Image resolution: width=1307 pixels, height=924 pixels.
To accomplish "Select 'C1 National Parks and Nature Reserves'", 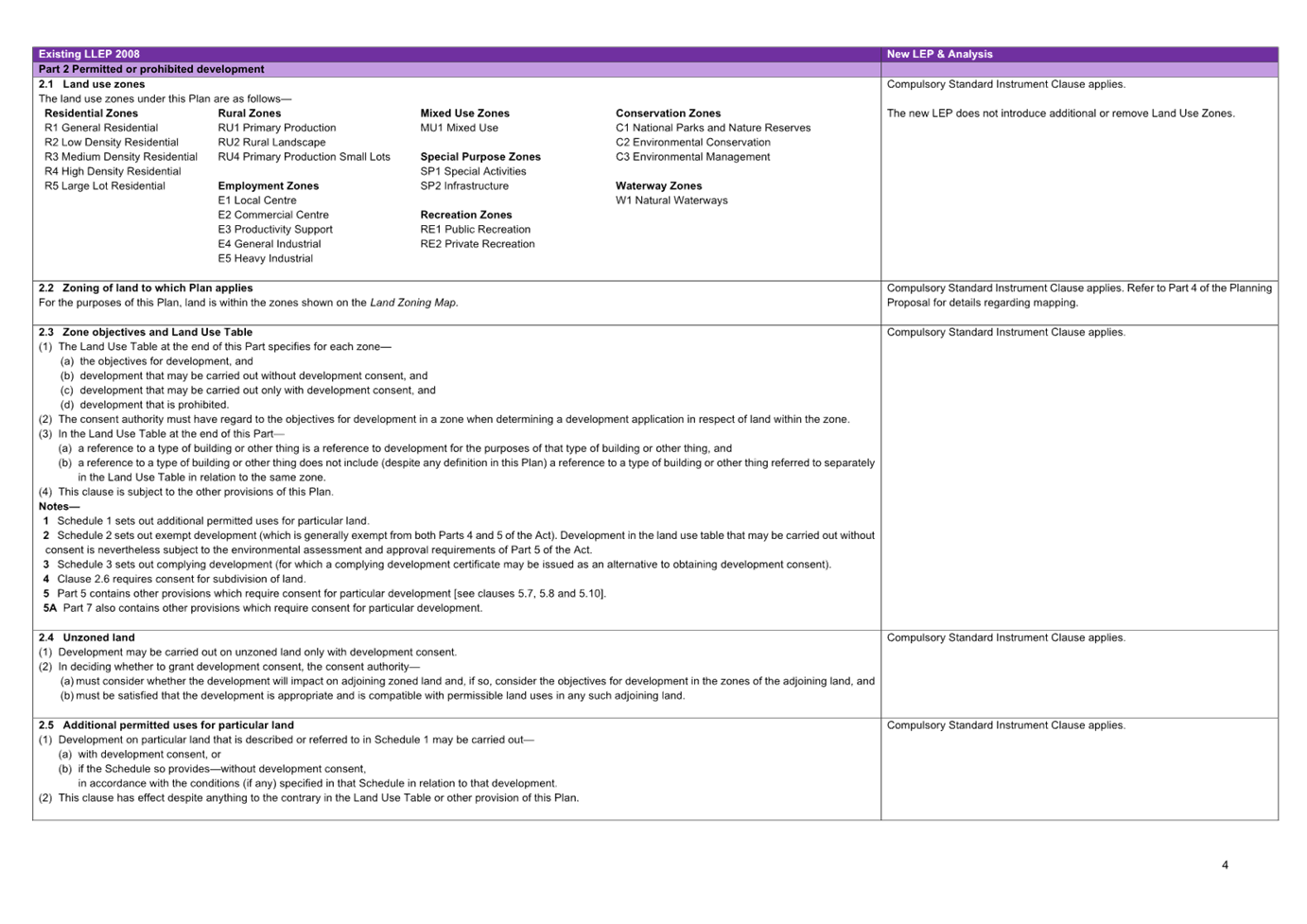I will coord(713,128).
